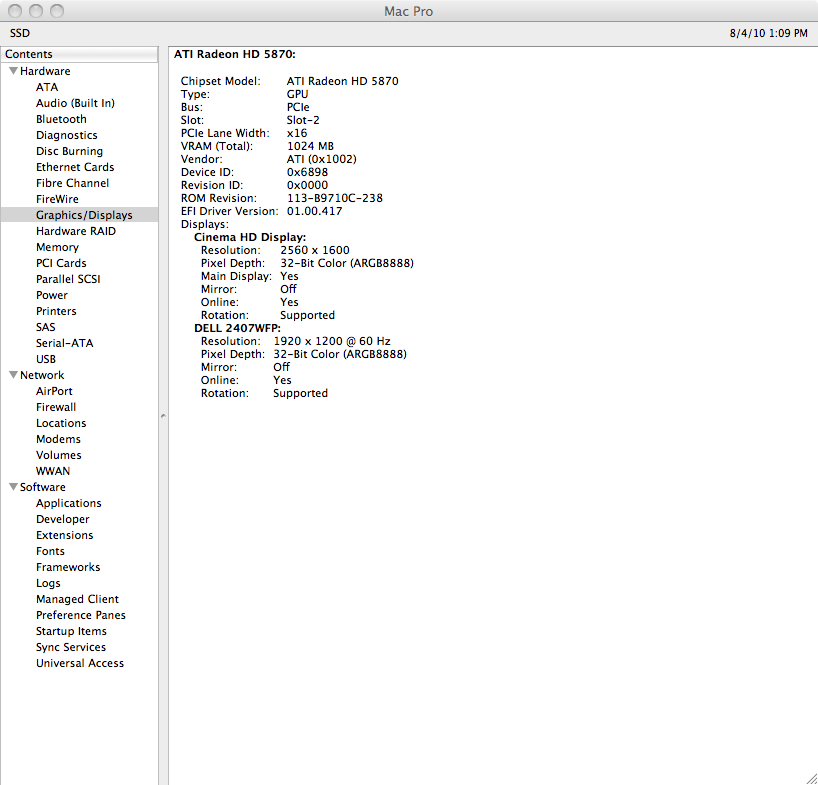This screenshot has height=785, width=818.
Task: Select Managed Client item
Action: (x=77, y=599)
